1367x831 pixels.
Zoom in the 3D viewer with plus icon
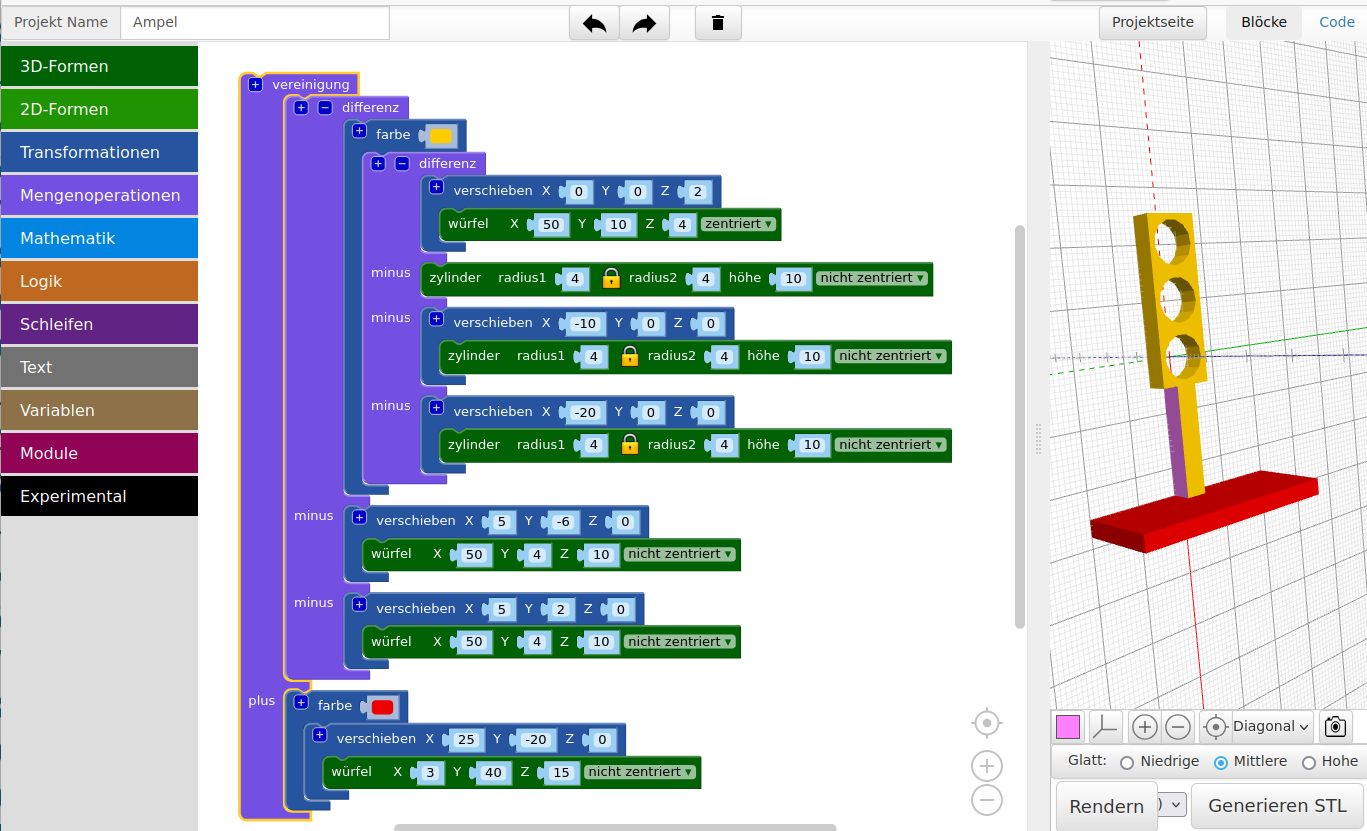1145,727
